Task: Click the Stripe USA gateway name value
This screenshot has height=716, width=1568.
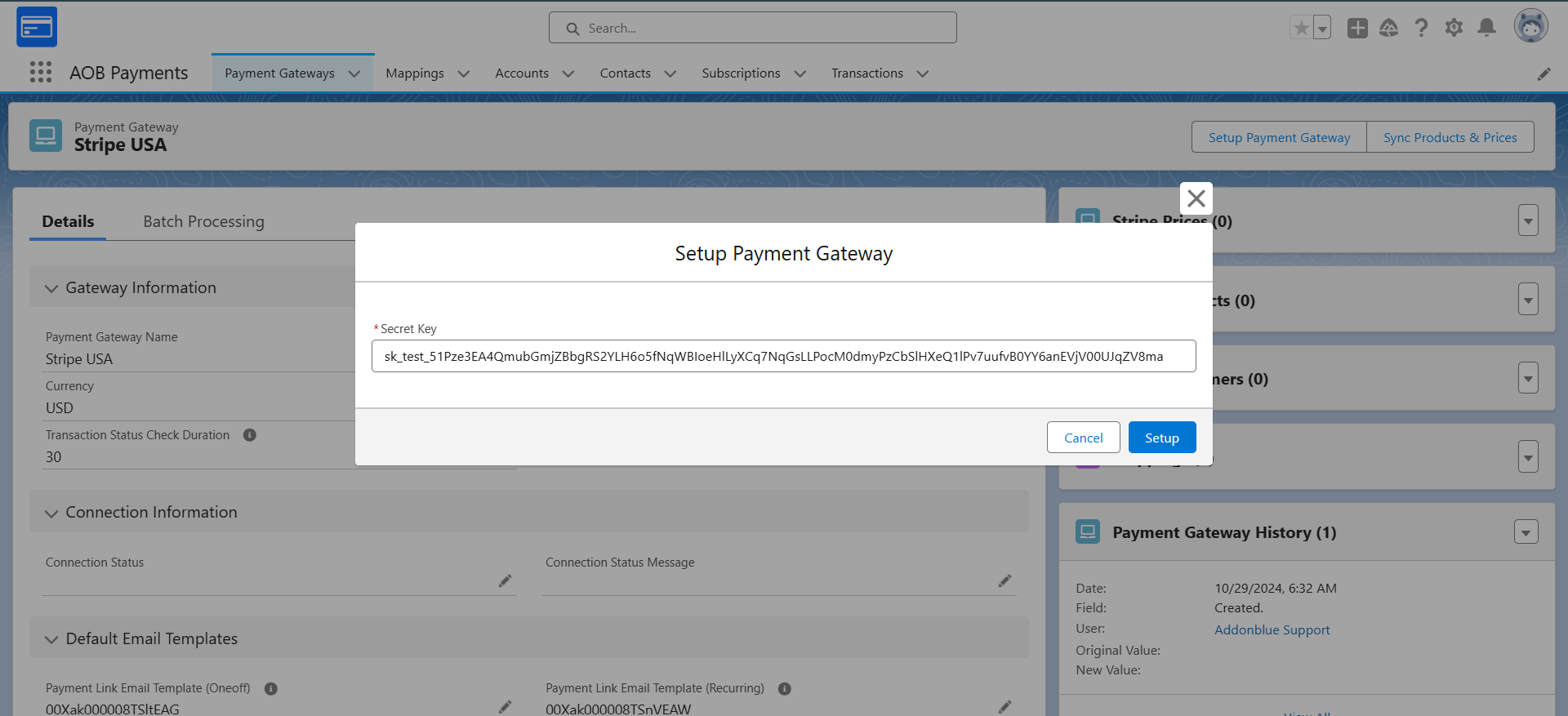Action: coord(79,359)
